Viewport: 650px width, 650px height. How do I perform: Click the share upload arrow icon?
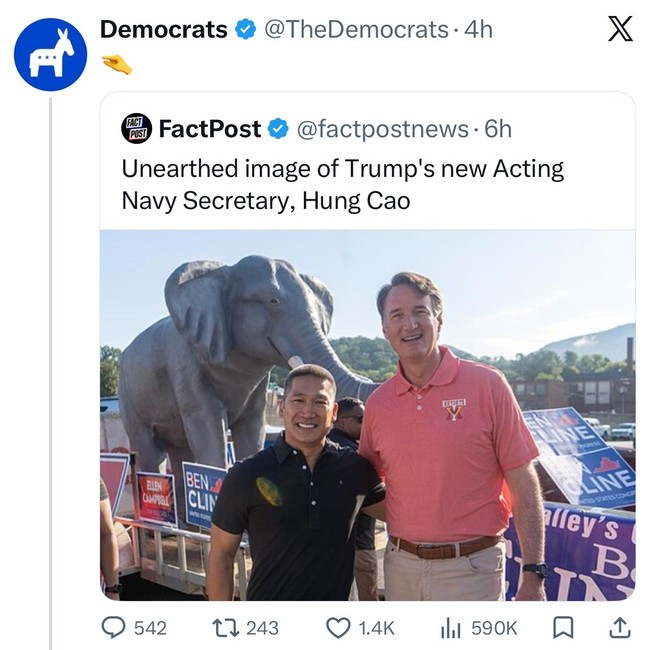pos(620,627)
